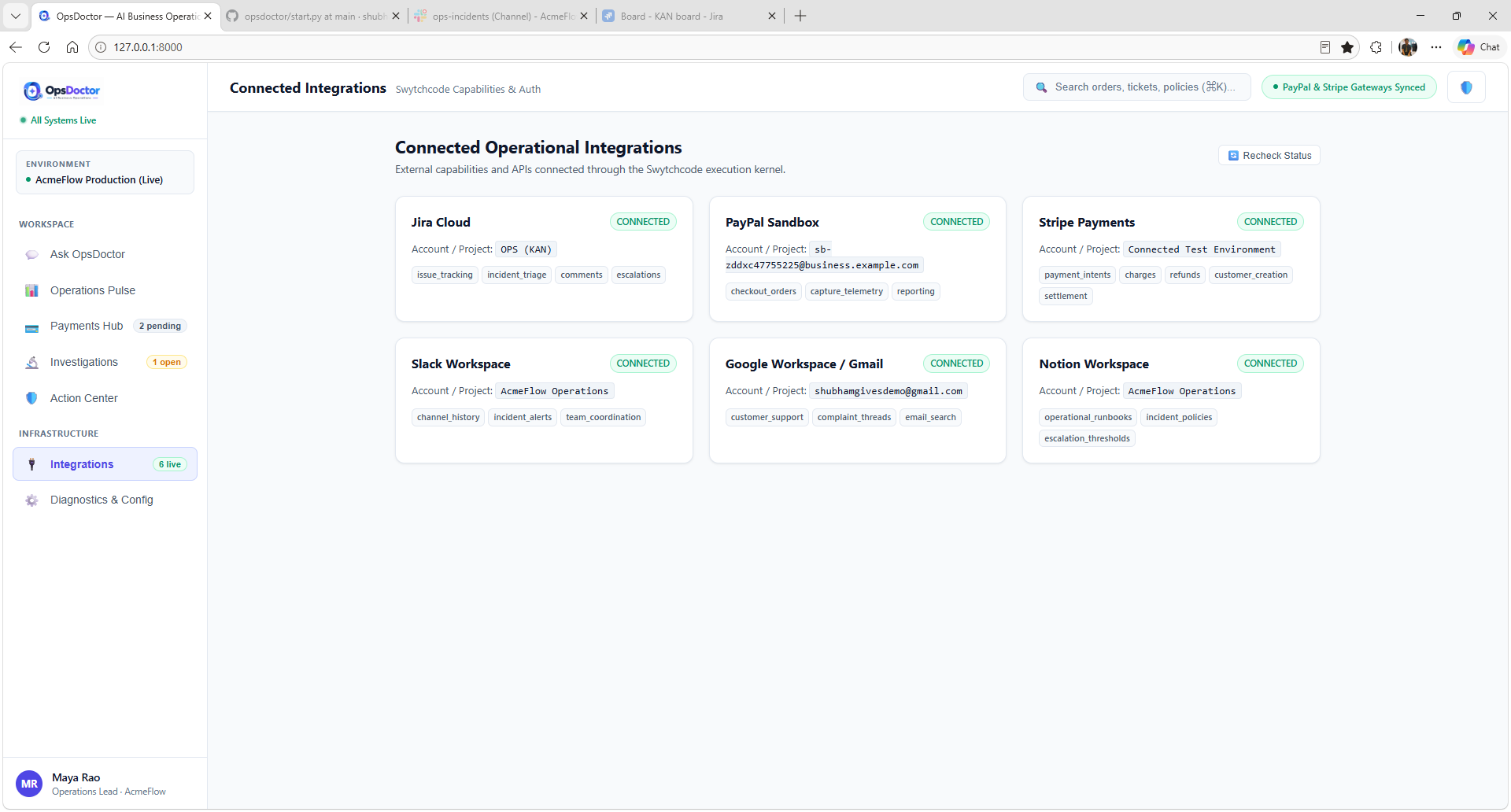Click the channel_history tag on Slack card
The width and height of the screenshot is (1511, 812).
point(448,418)
